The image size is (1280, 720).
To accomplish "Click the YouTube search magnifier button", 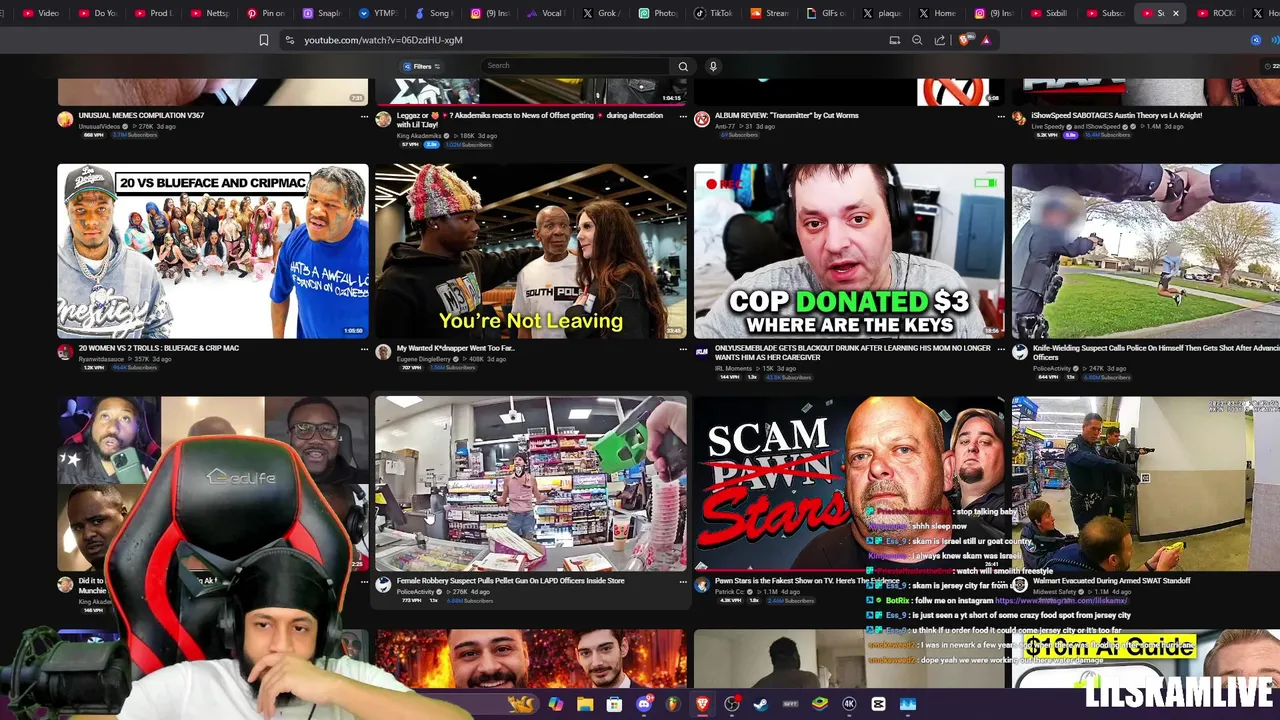I will [x=683, y=66].
